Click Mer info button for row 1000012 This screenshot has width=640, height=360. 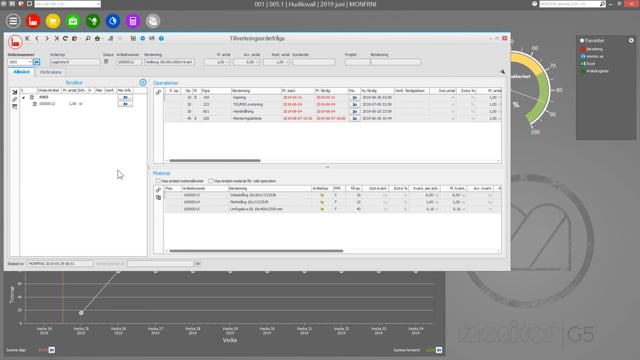pyautogui.click(x=125, y=104)
